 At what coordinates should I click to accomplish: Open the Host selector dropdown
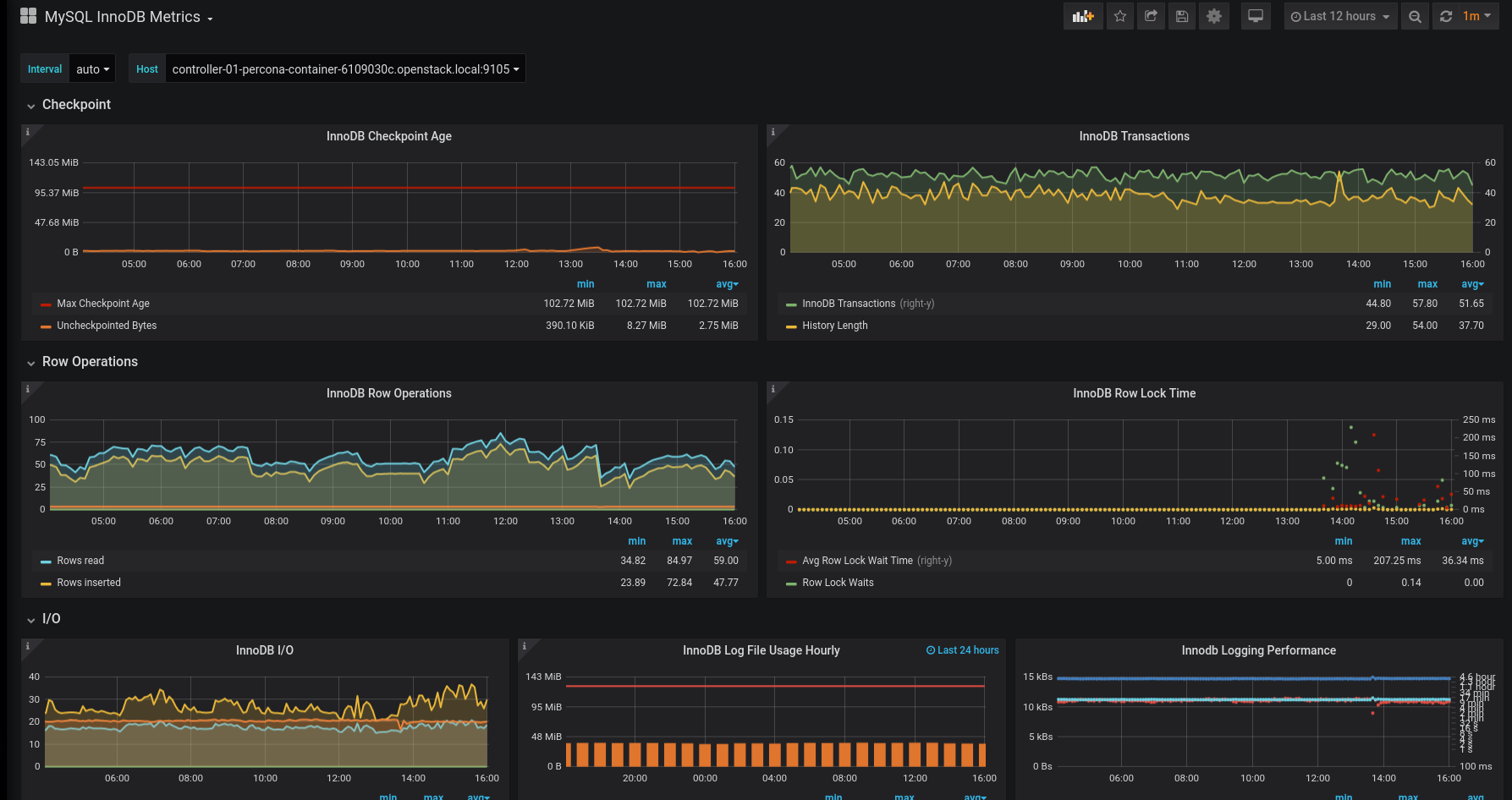(345, 69)
